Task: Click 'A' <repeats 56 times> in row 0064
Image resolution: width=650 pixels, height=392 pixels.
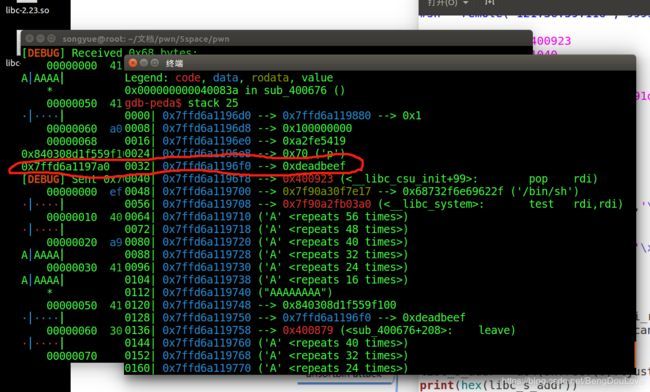Action: [333, 217]
